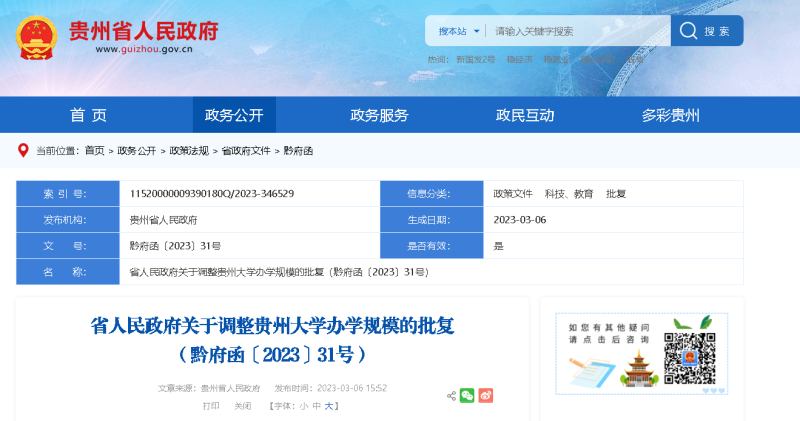The height and width of the screenshot is (421, 800).
Task: Open the 政务公开 navigation tab
Action: [234, 115]
